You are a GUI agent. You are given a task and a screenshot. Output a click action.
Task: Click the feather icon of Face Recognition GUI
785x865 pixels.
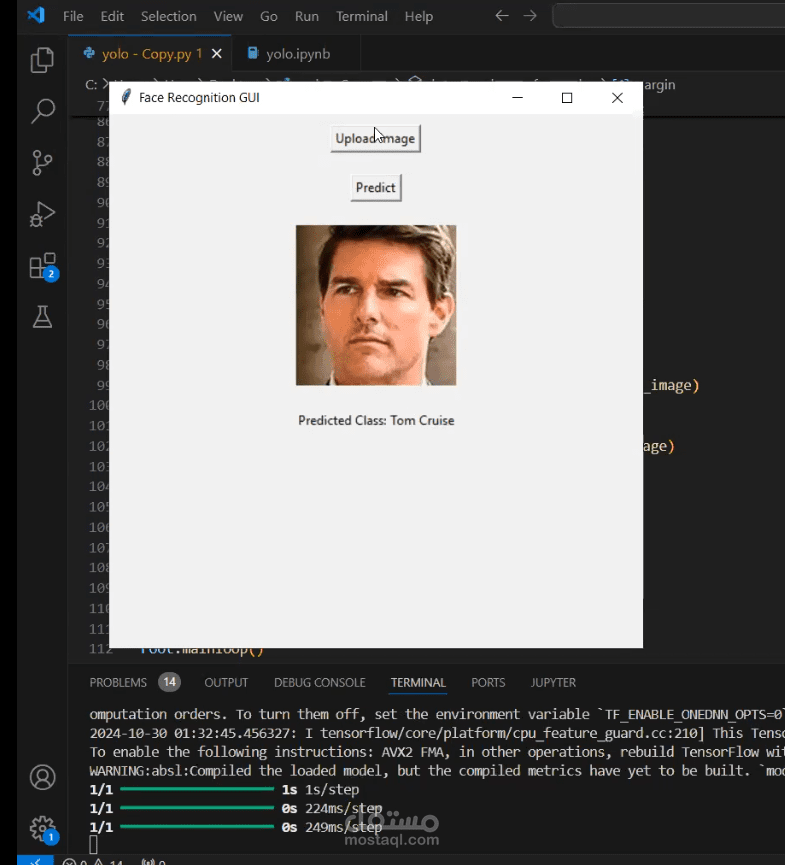(x=126, y=97)
